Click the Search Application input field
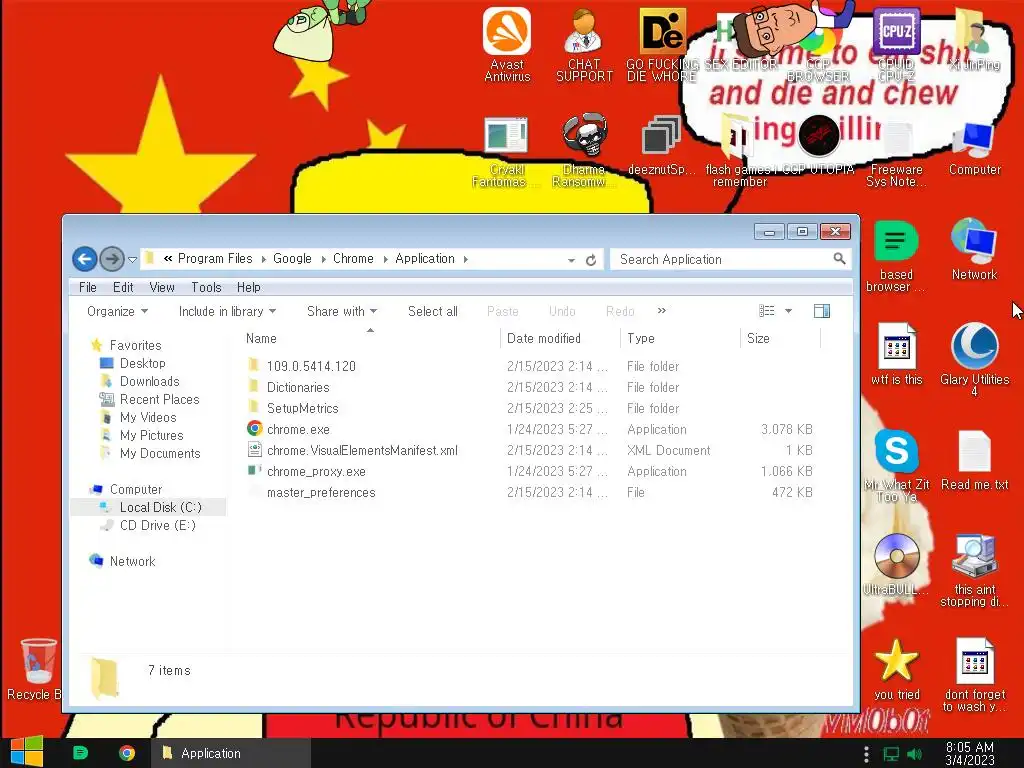 [723, 259]
